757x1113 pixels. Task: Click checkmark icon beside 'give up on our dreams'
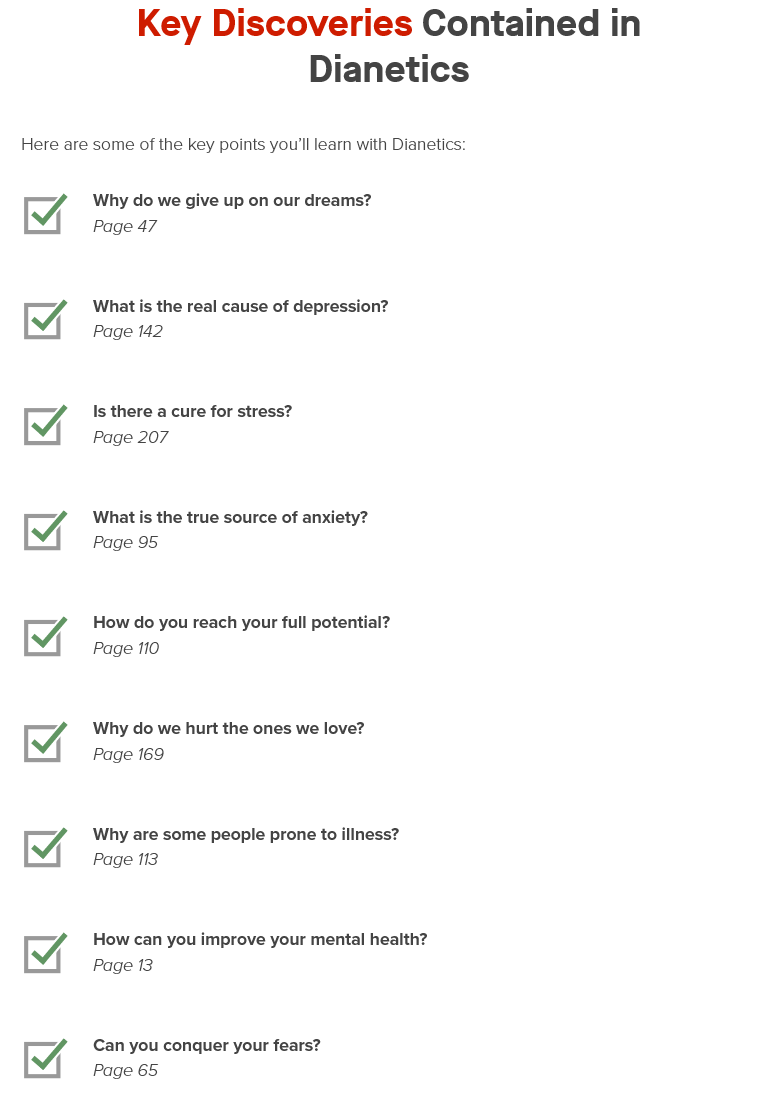pyautogui.click(x=44, y=214)
